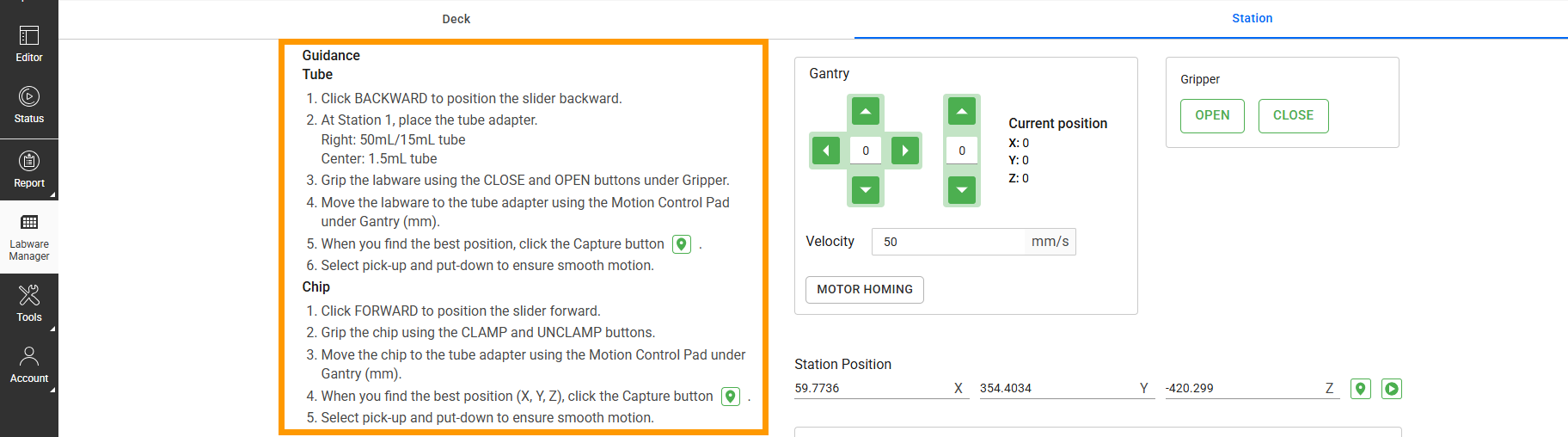The width and height of the screenshot is (1568, 437).
Task: Expand the Report sidebar menu
Action: (x=29, y=169)
